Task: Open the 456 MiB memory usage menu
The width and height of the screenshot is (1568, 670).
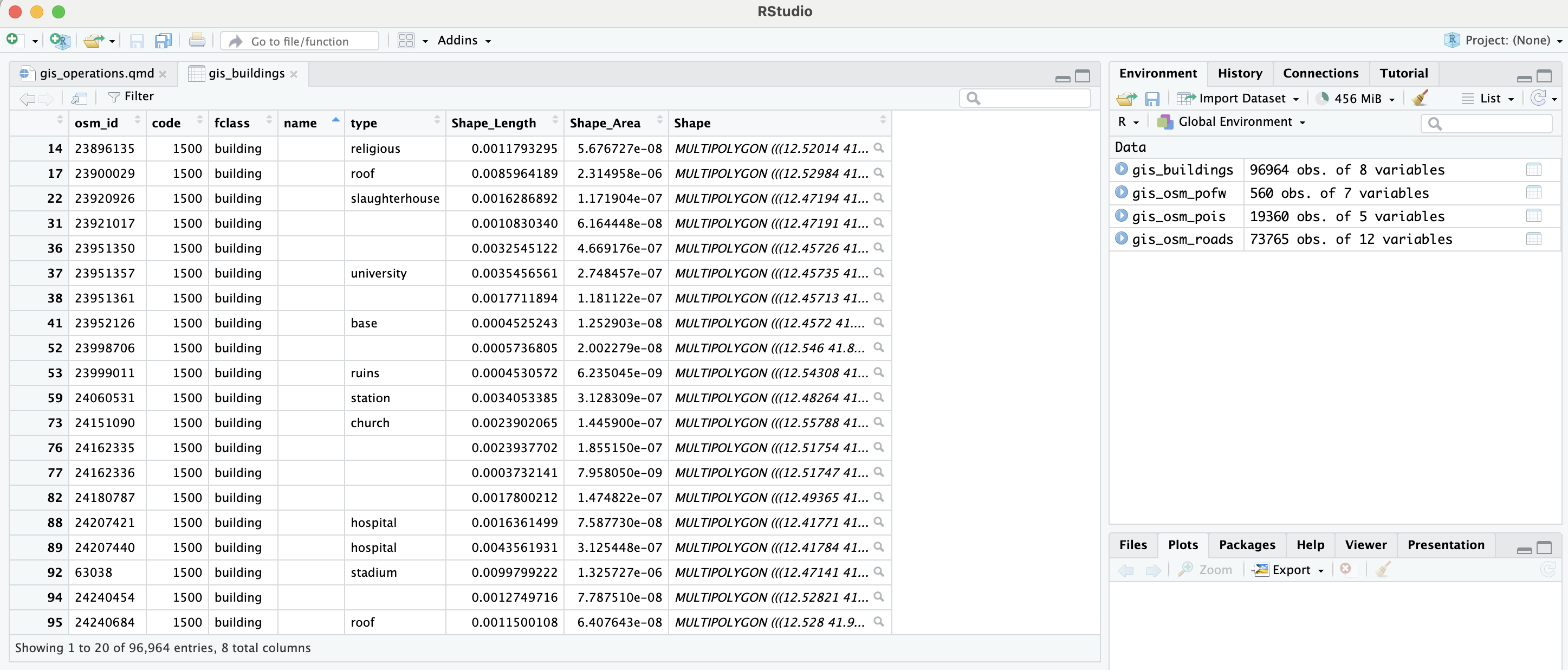Action: [x=1357, y=99]
